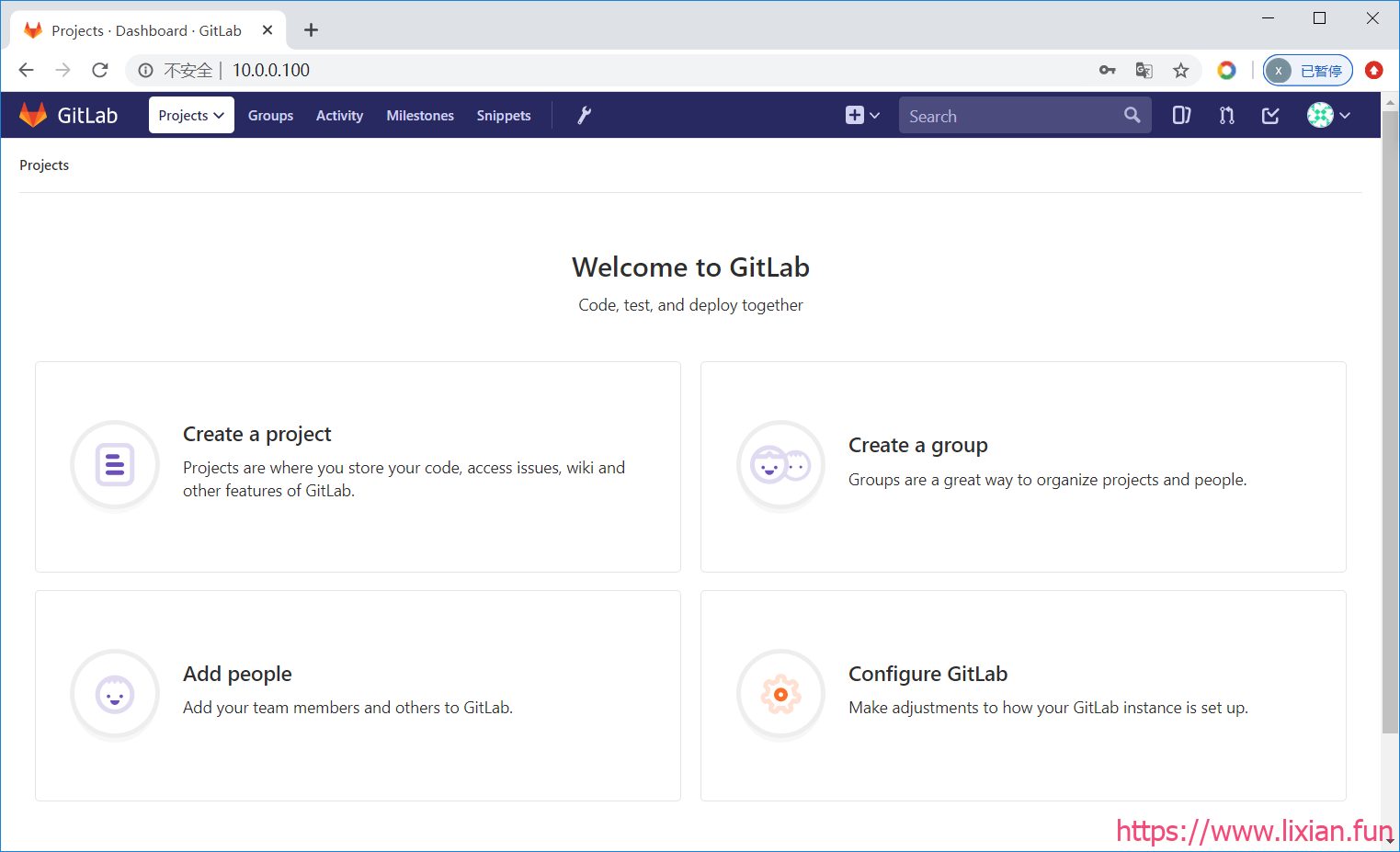Screen dimensions: 1400x852
Task: Expand the Projects dropdown menu
Action: pos(191,115)
